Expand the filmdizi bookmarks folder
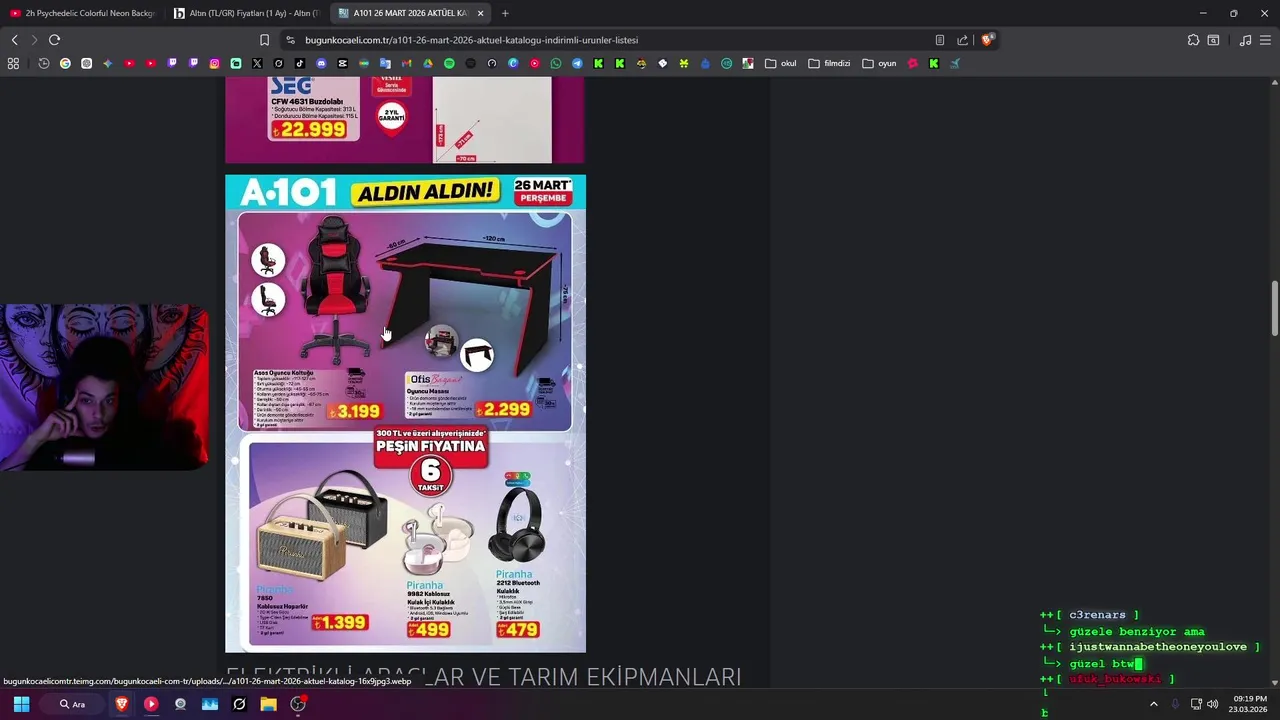The width and height of the screenshot is (1280, 720). click(829, 63)
